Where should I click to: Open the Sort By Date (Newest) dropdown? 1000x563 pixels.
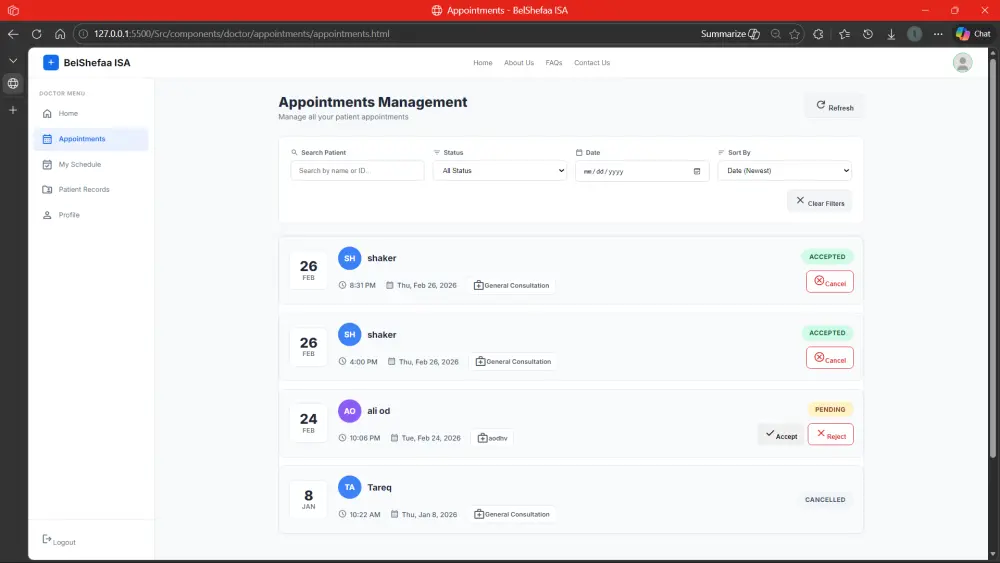tap(784, 171)
